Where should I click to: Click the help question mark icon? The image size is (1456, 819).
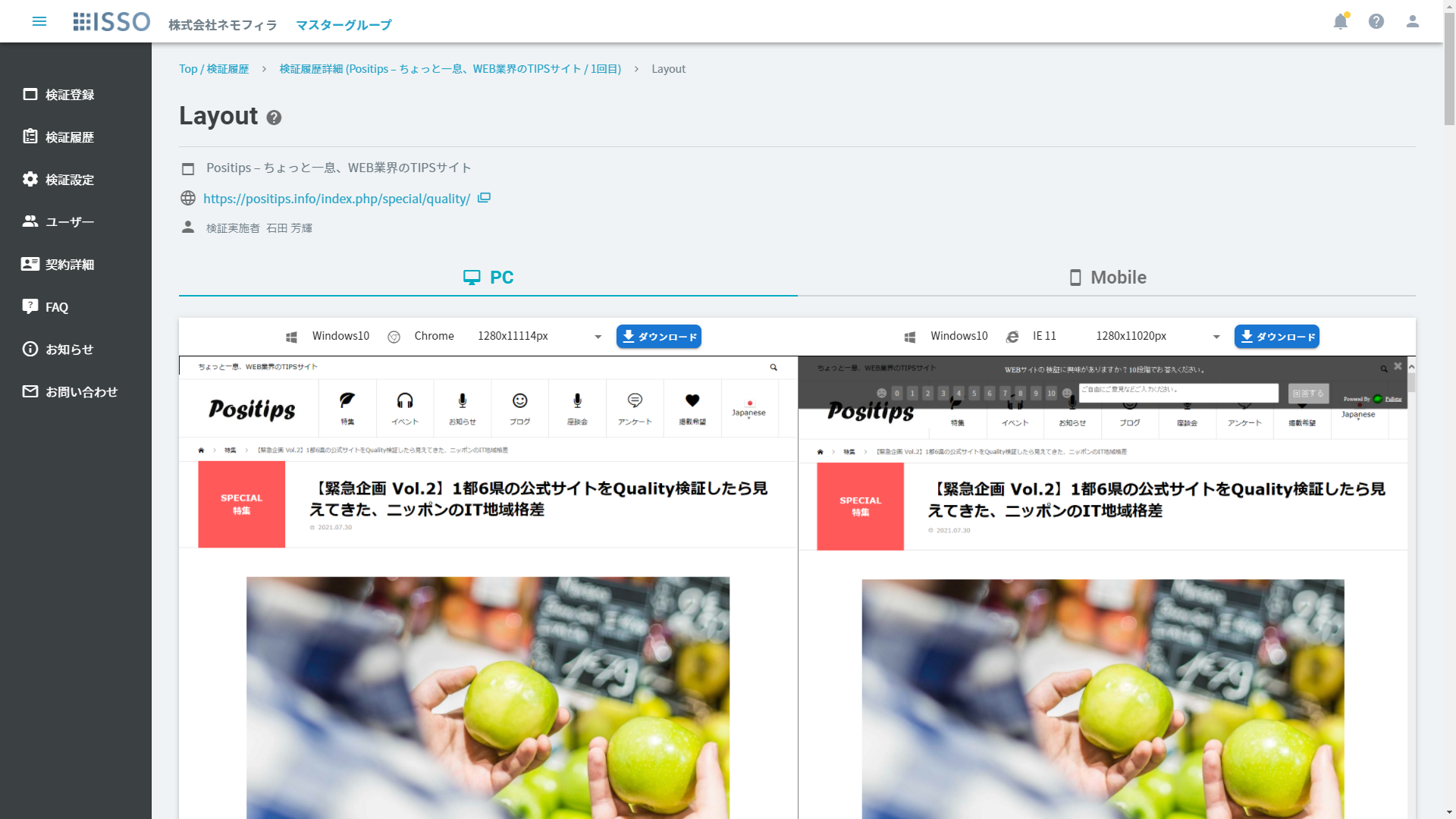(x=1376, y=21)
